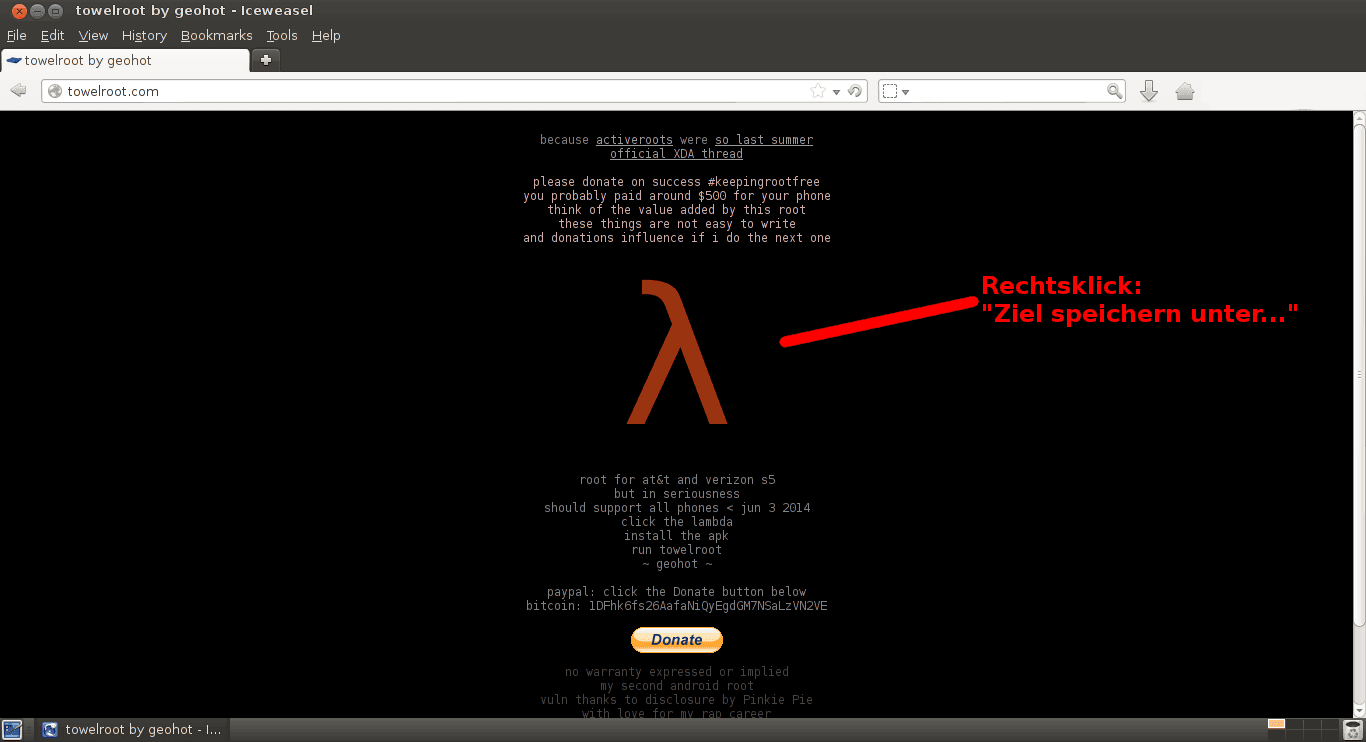
Task: Open the taskbar applications menu icon
Action: pyautogui.click(x=11, y=730)
